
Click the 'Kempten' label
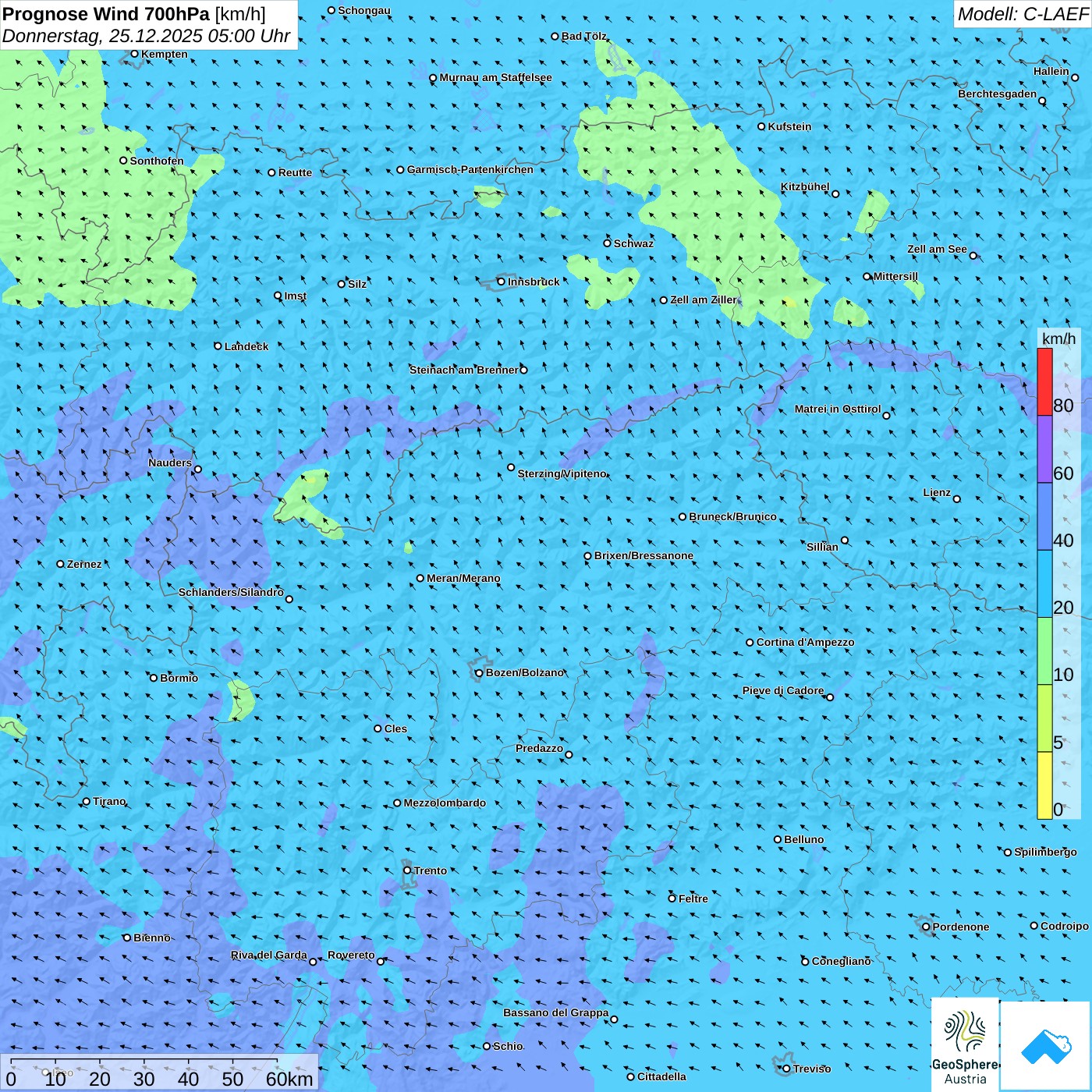click(x=165, y=54)
